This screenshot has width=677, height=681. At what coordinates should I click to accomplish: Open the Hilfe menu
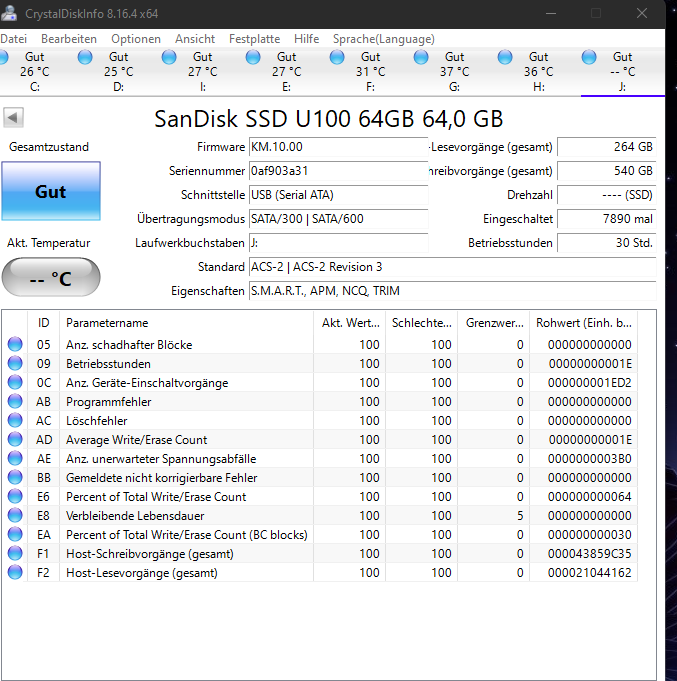306,39
